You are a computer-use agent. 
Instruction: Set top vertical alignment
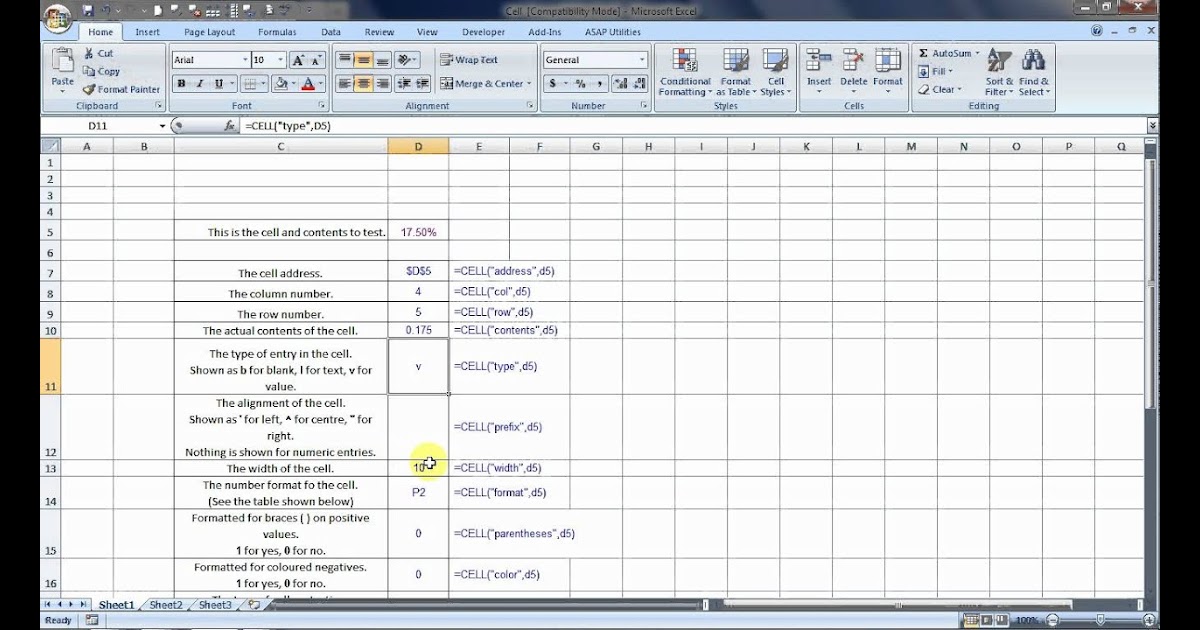tap(344, 60)
